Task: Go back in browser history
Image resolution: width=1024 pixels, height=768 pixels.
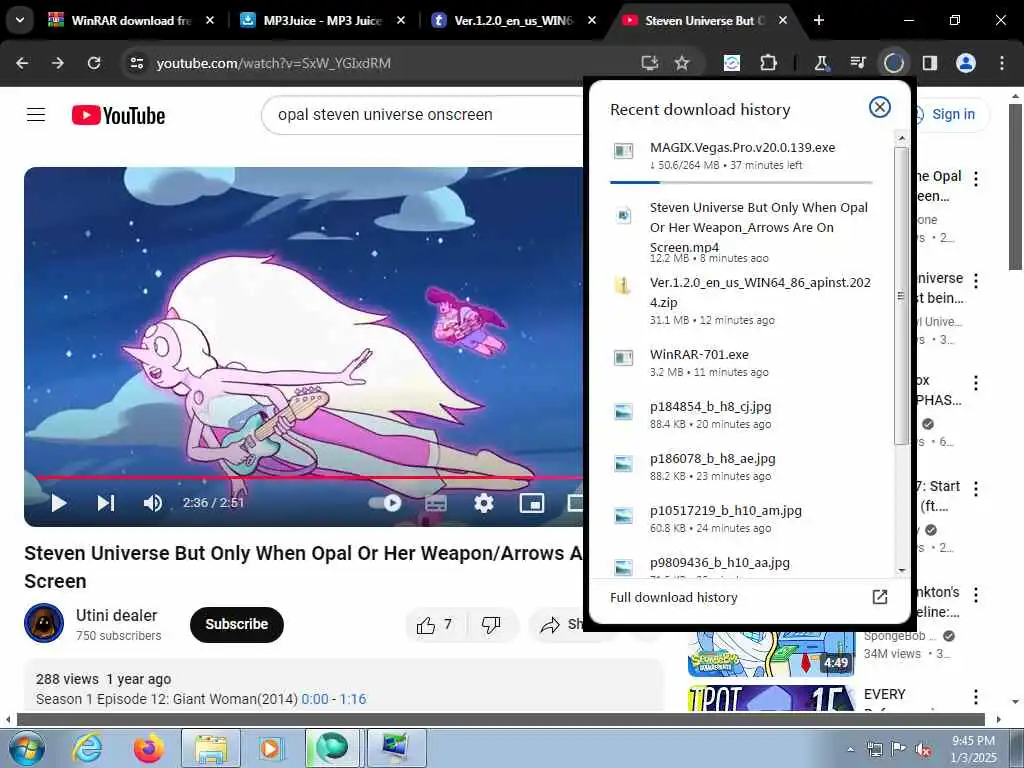Action: tap(22, 63)
